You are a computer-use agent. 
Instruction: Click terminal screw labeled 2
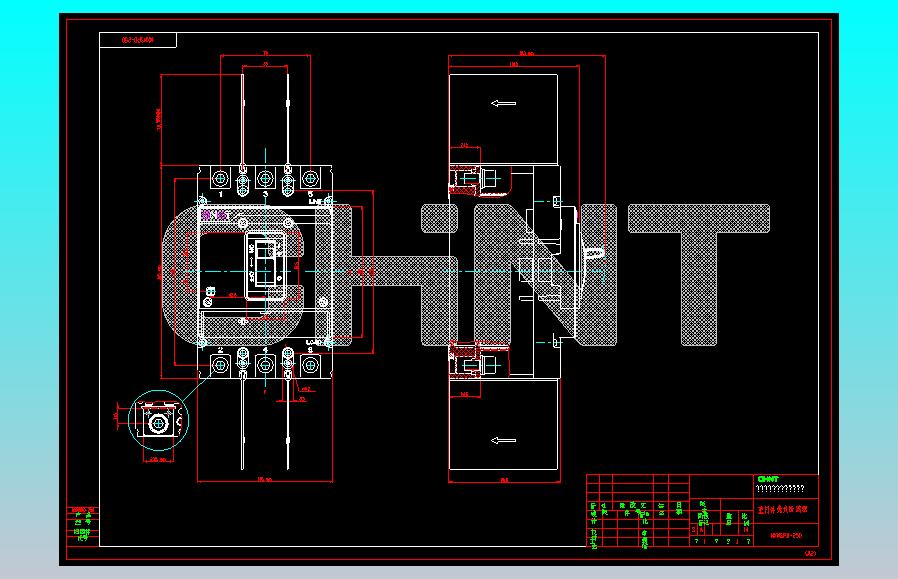[220, 364]
